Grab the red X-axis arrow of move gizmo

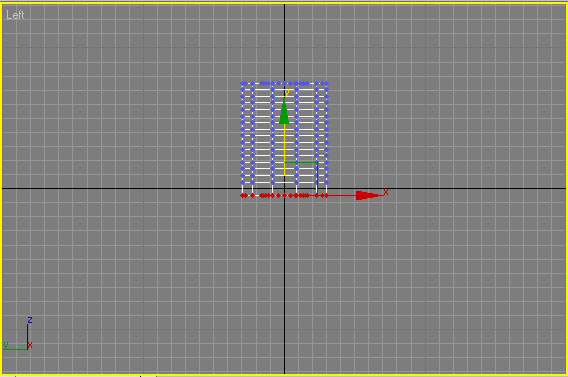[367, 195]
